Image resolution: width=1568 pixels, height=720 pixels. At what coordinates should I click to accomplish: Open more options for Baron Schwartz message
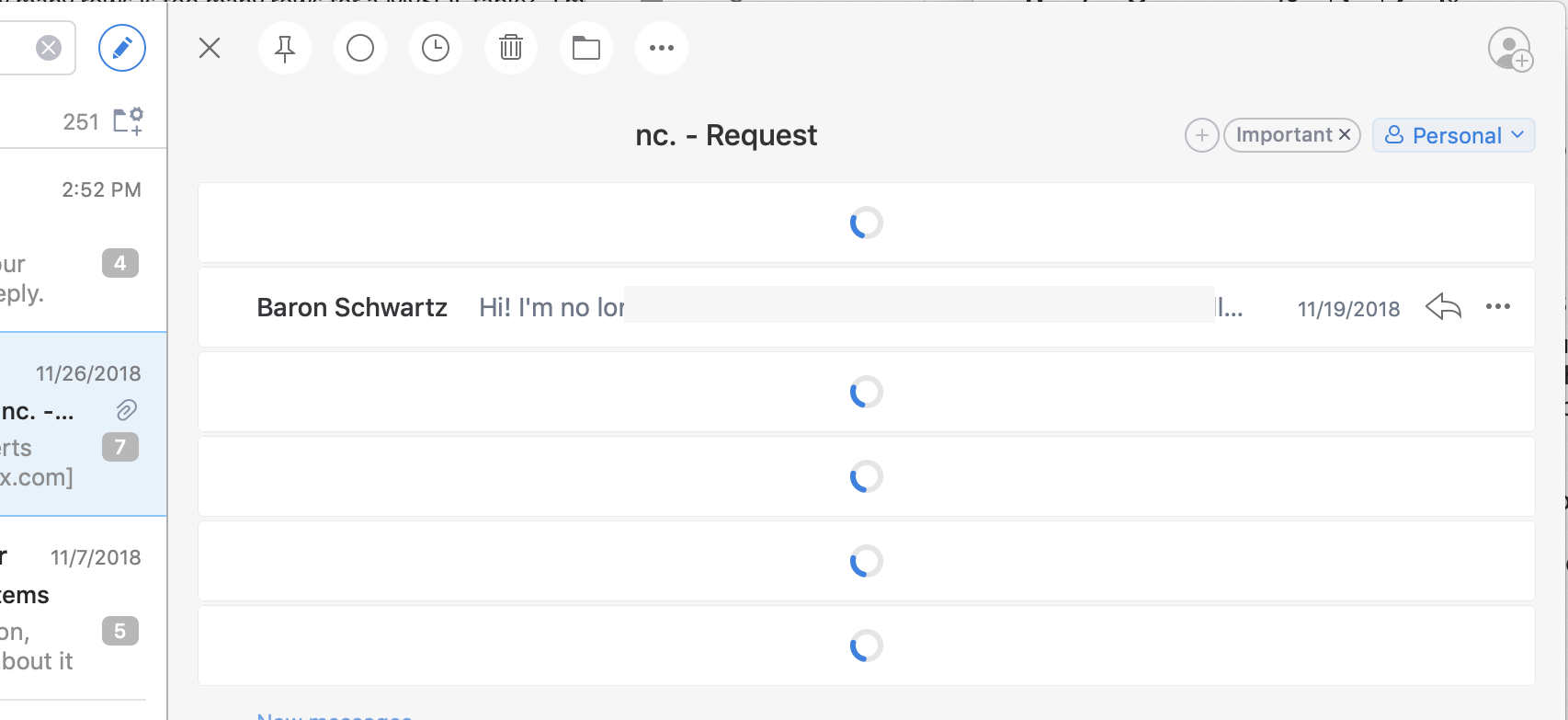pos(1498,307)
